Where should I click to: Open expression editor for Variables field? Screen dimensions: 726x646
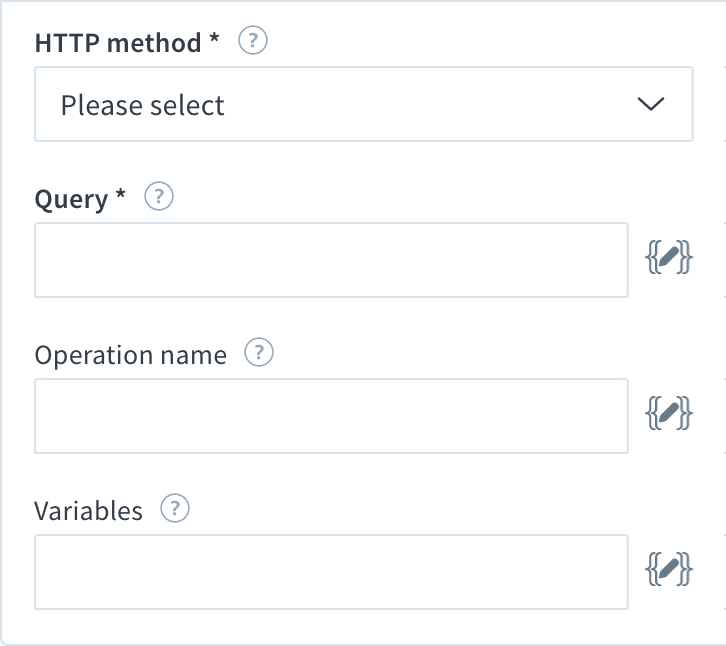coord(669,569)
